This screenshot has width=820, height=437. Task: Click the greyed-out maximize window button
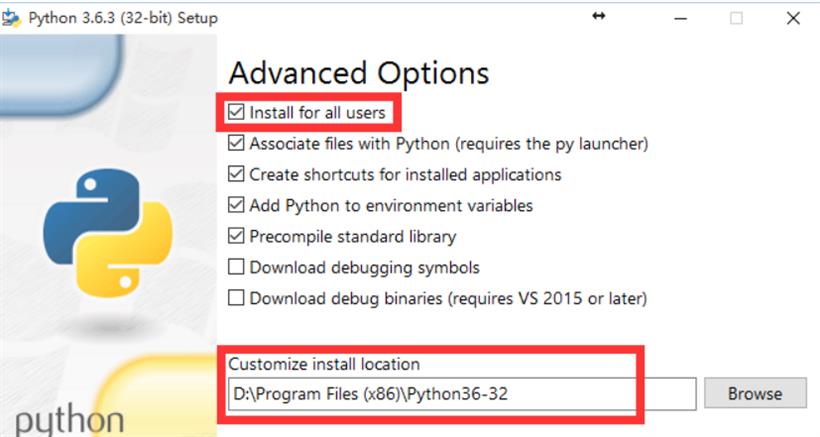tap(736, 18)
